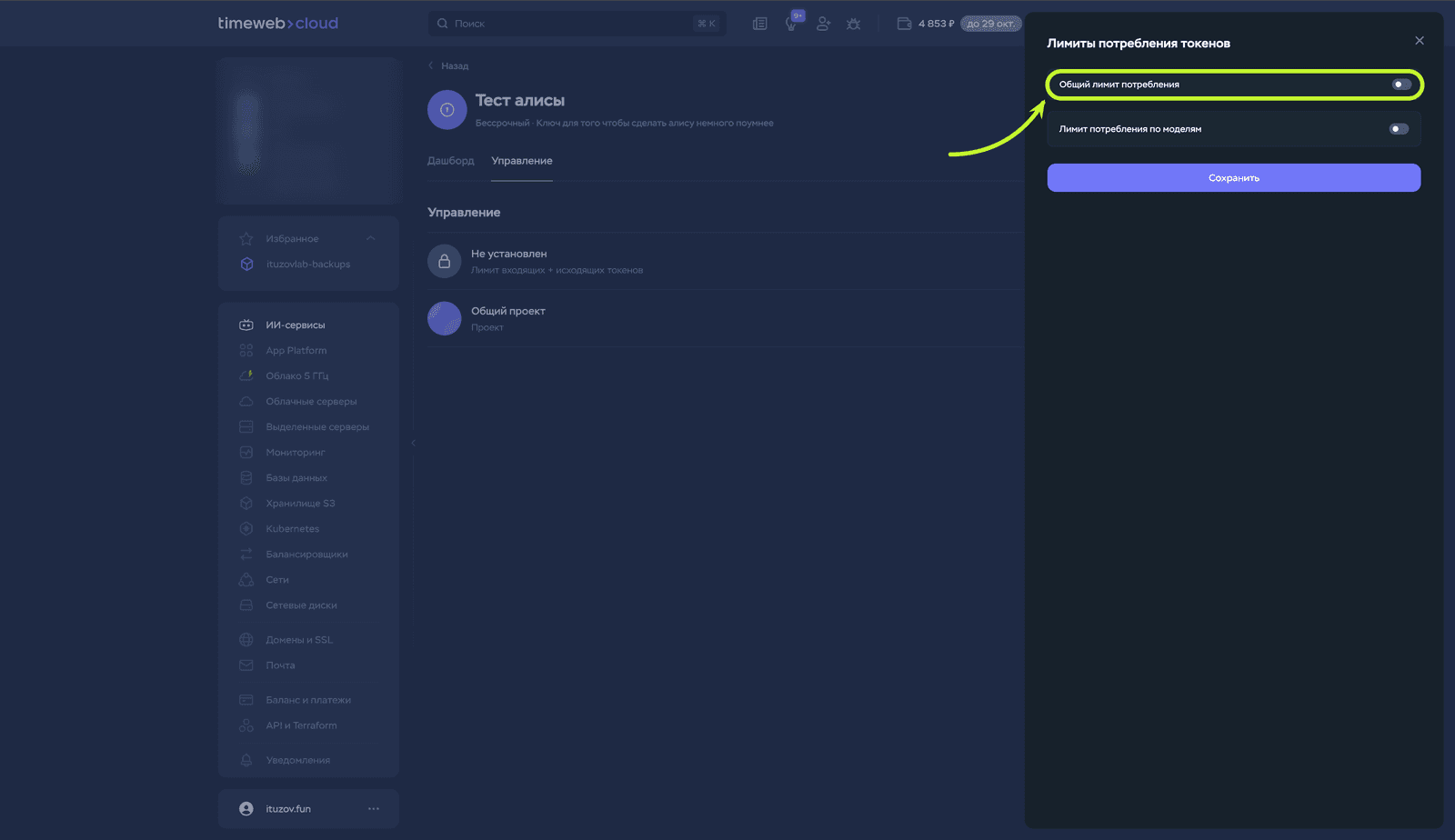The height and width of the screenshot is (840, 1455).
Task: Open the "Общий проект" project row
Action: pos(725,318)
